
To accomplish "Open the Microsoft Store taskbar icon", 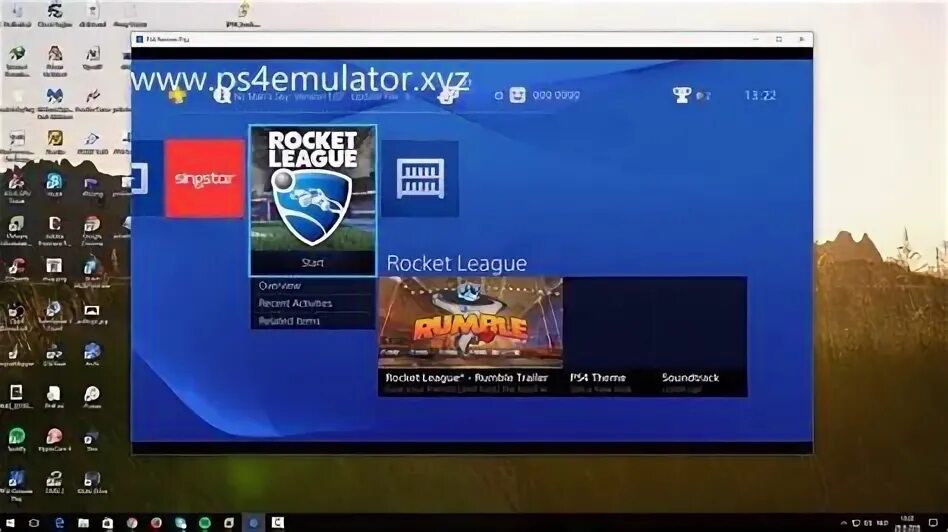I will click(108, 522).
